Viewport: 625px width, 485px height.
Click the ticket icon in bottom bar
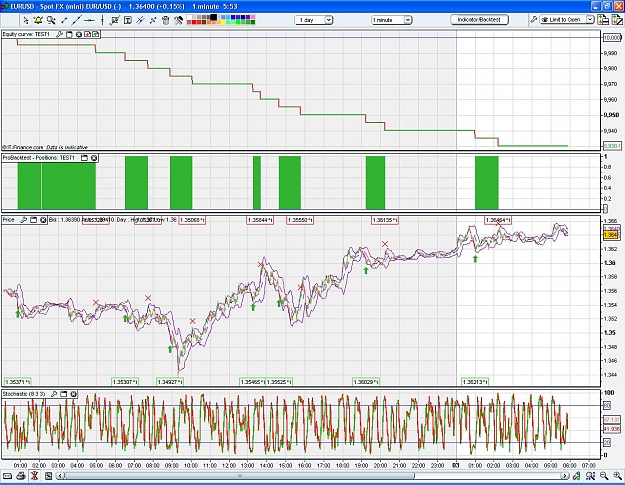[8, 475]
